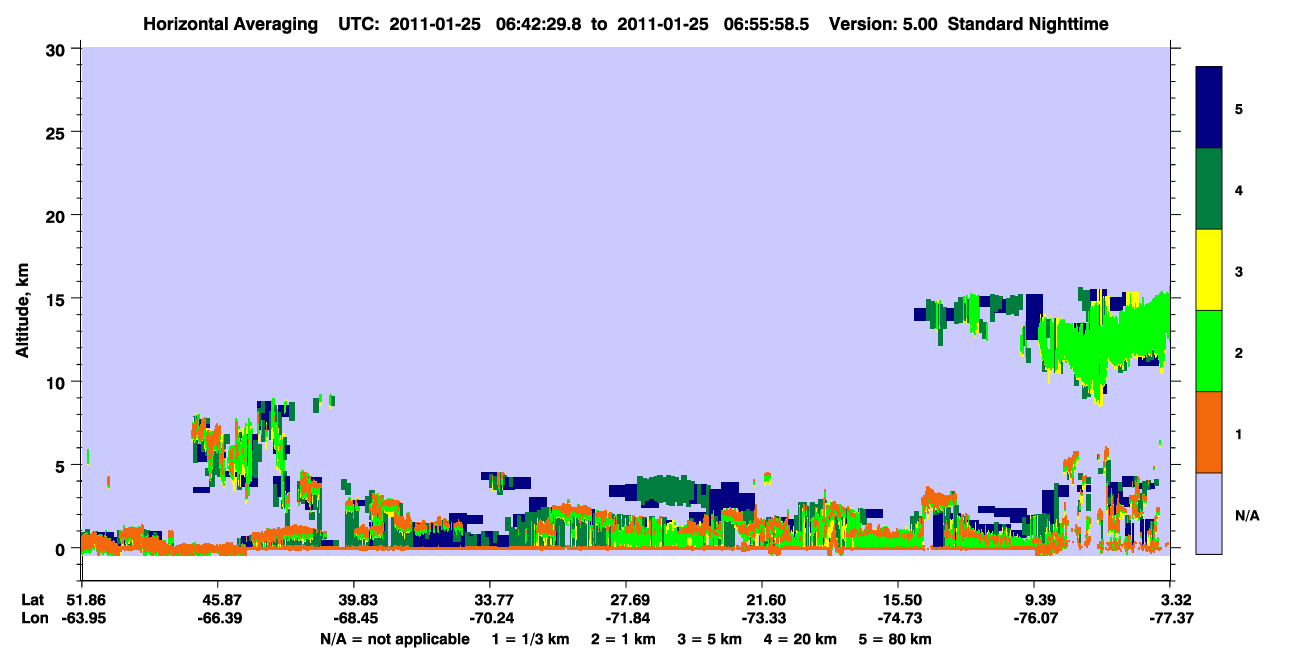Click the colorbar number label 5
The image size is (1300, 667).
click(1239, 108)
